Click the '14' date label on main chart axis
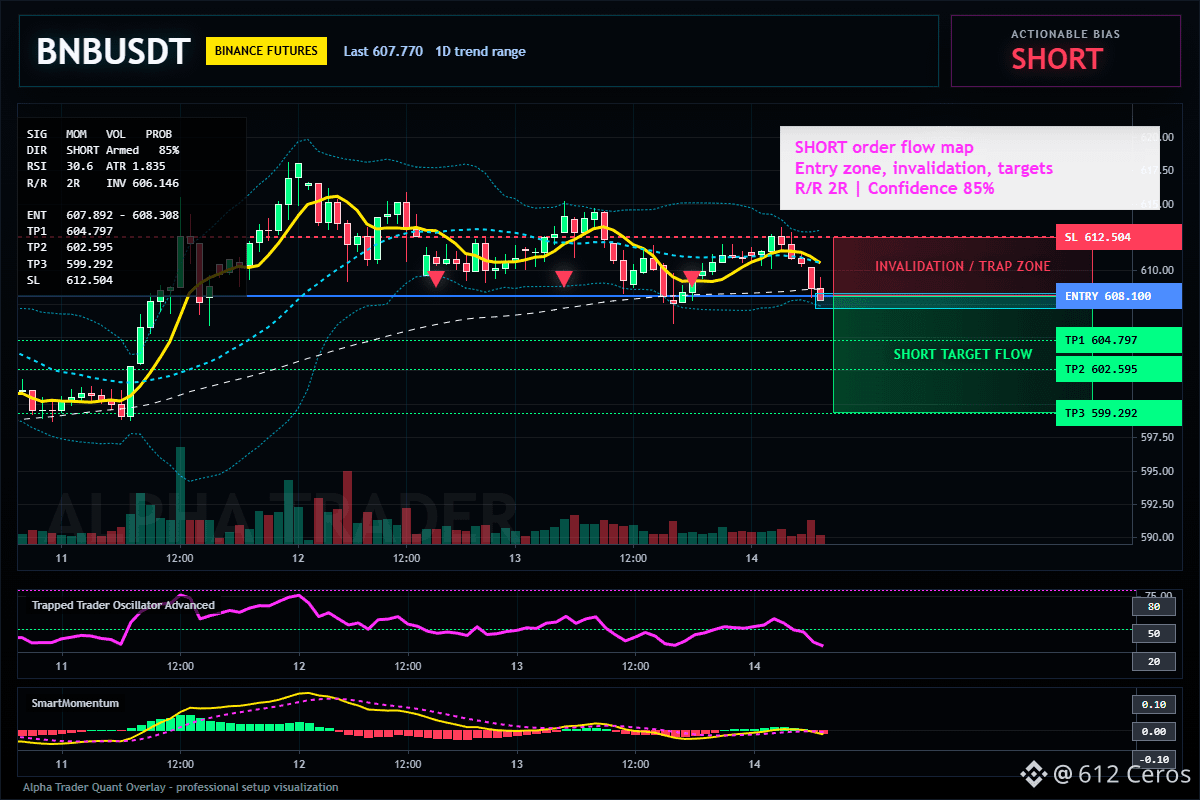The width and height of the screenshot is (1200, 800). 754,557
